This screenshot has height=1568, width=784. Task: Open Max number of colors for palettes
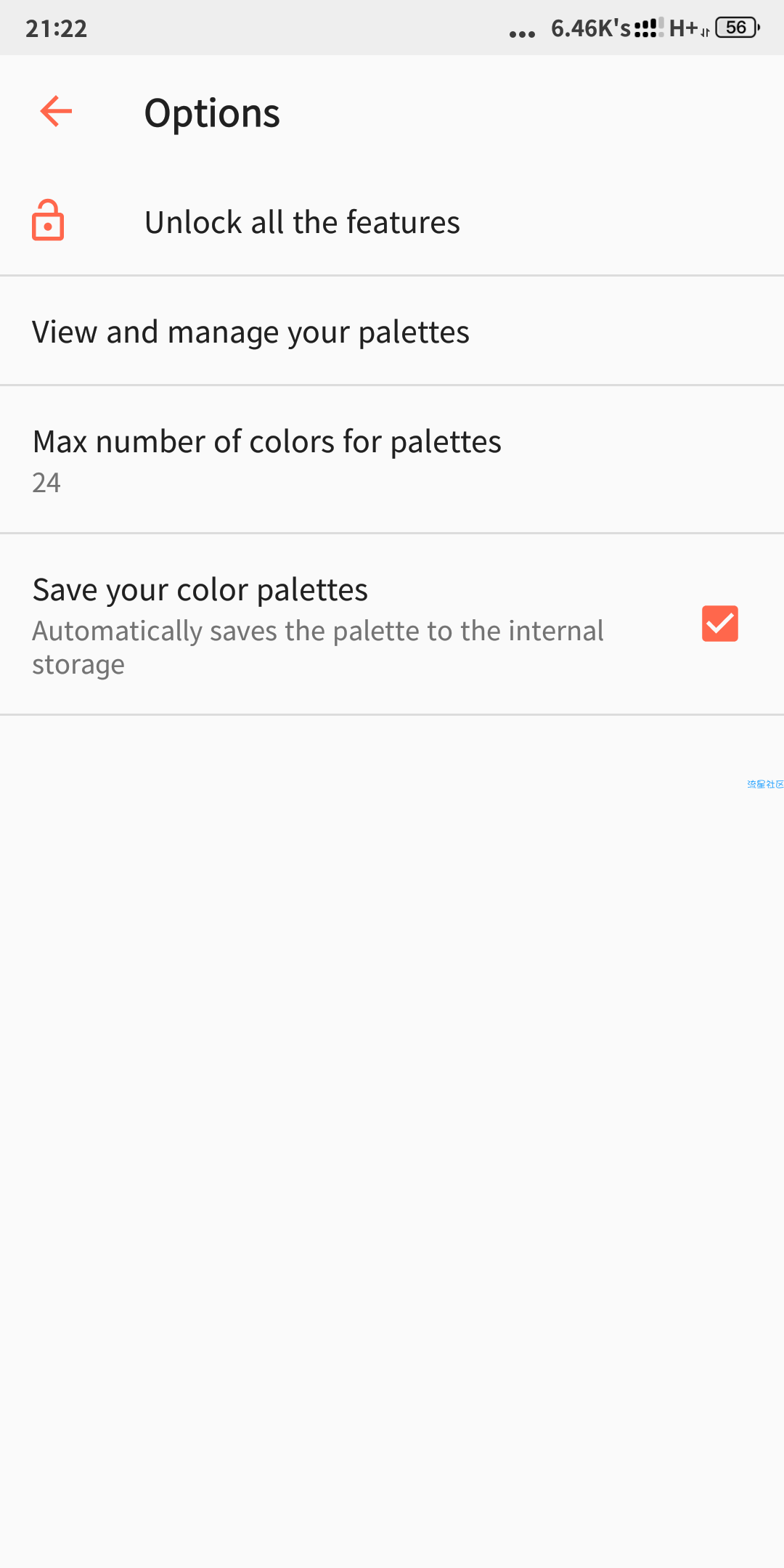[392, 460]
